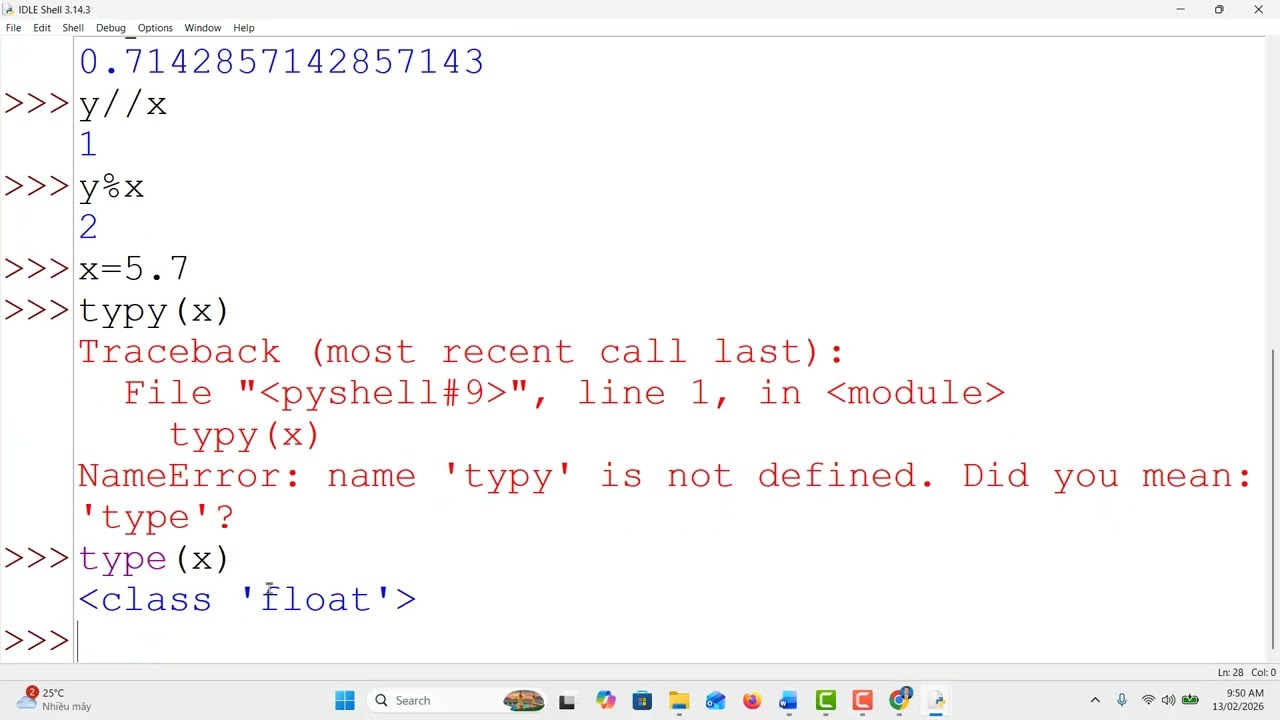Viewport: 1280px width, 720px height.
Task: Open the File menu
Action: pos(13,28)
